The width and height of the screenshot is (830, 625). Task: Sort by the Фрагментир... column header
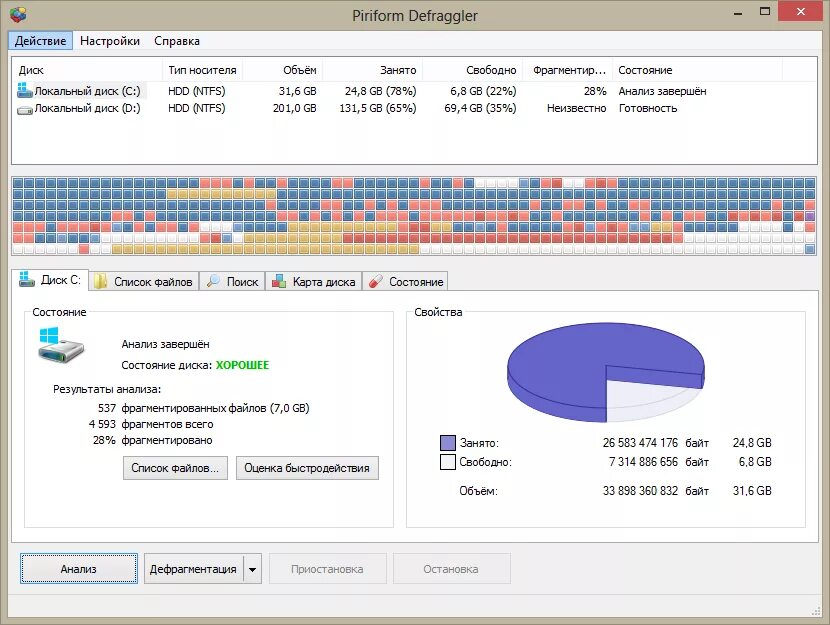click(x=567, y=70)
